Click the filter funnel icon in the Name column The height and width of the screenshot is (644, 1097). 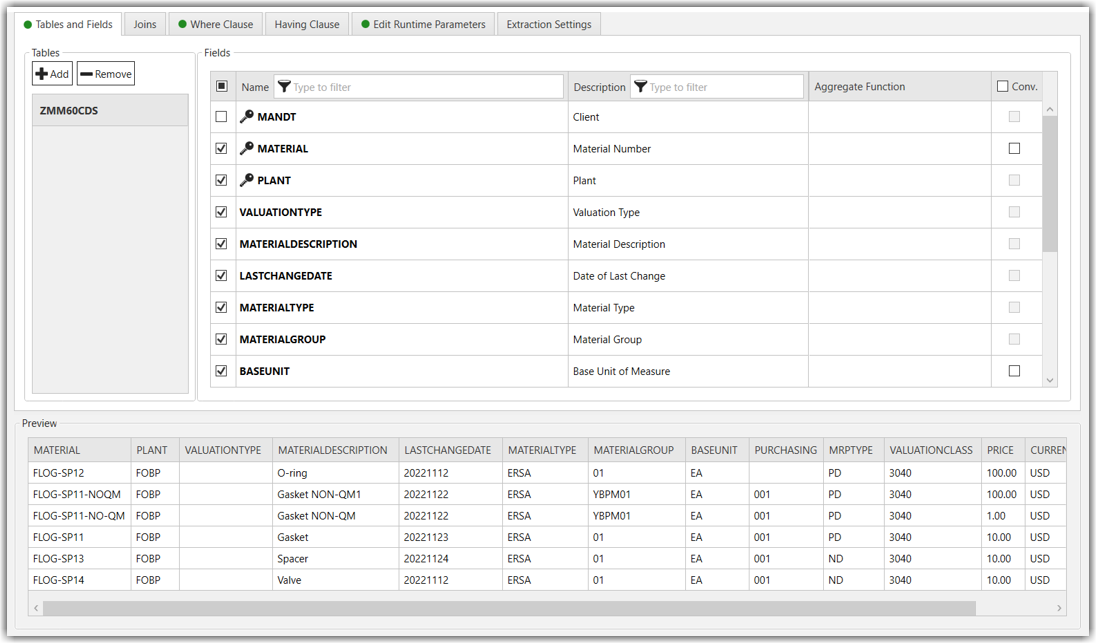coord(286,86)
